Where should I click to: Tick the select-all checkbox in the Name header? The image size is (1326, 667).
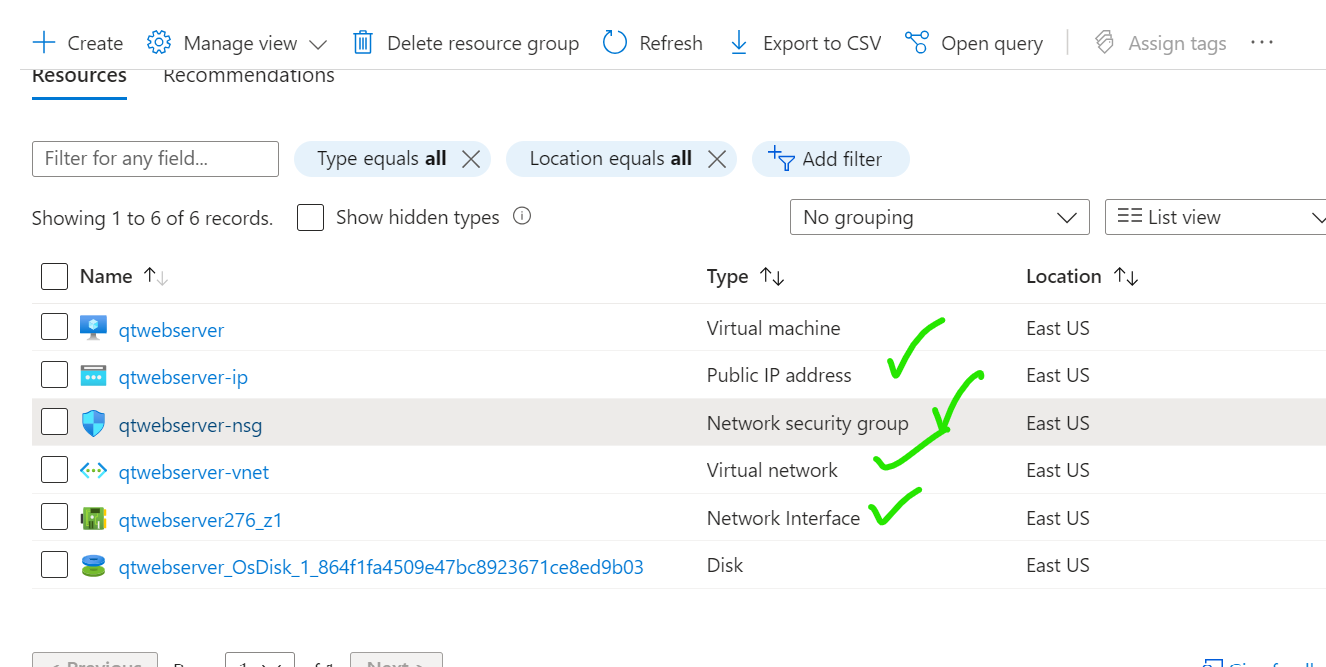(x=54, y=277)
